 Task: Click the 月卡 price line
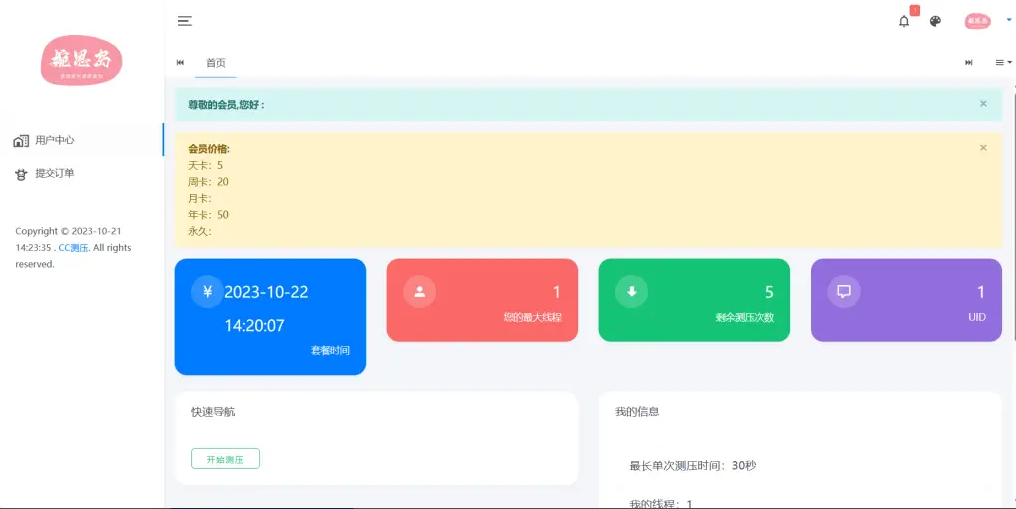200,198
